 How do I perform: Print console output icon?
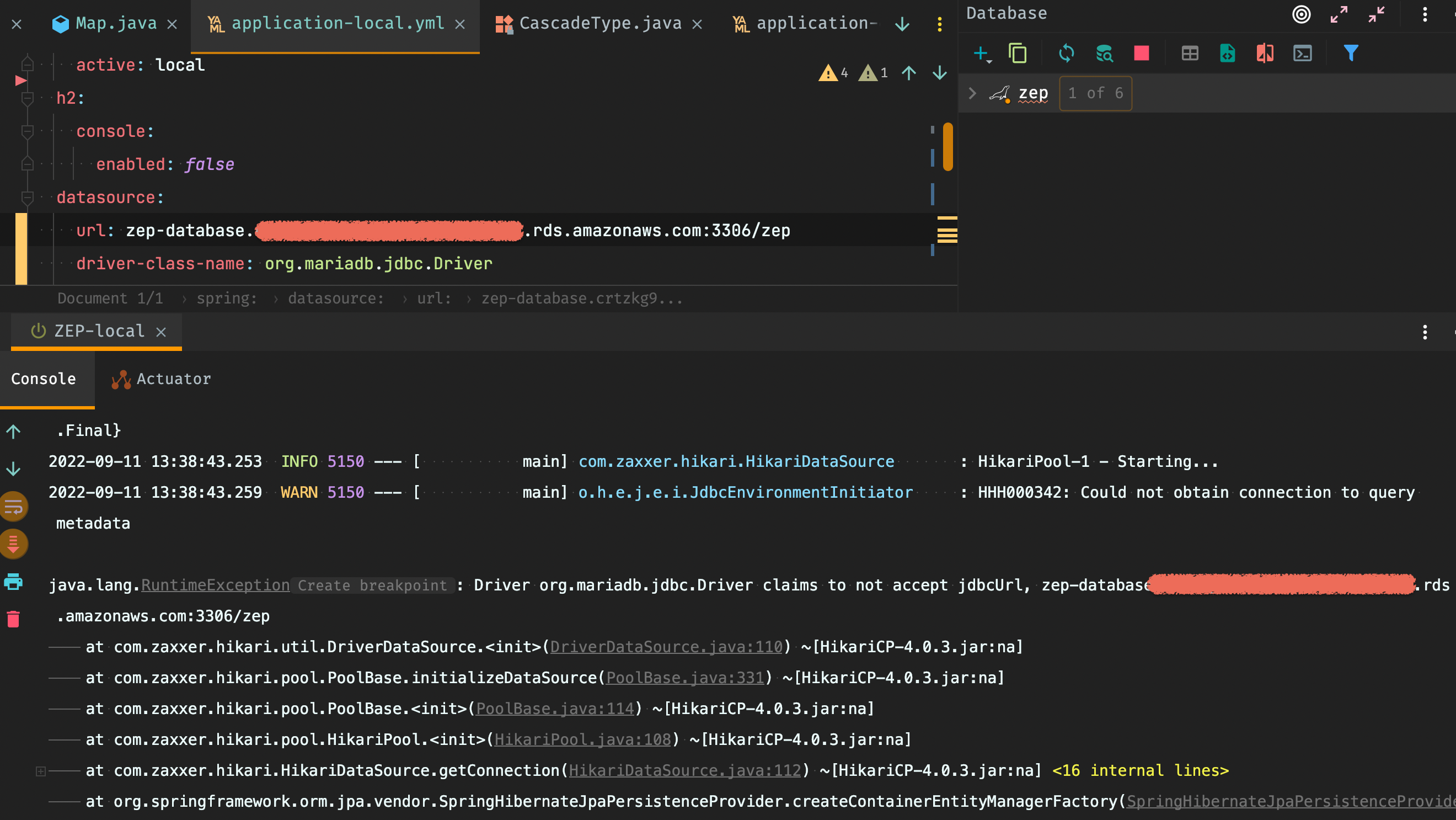click(x=14, y=582)
